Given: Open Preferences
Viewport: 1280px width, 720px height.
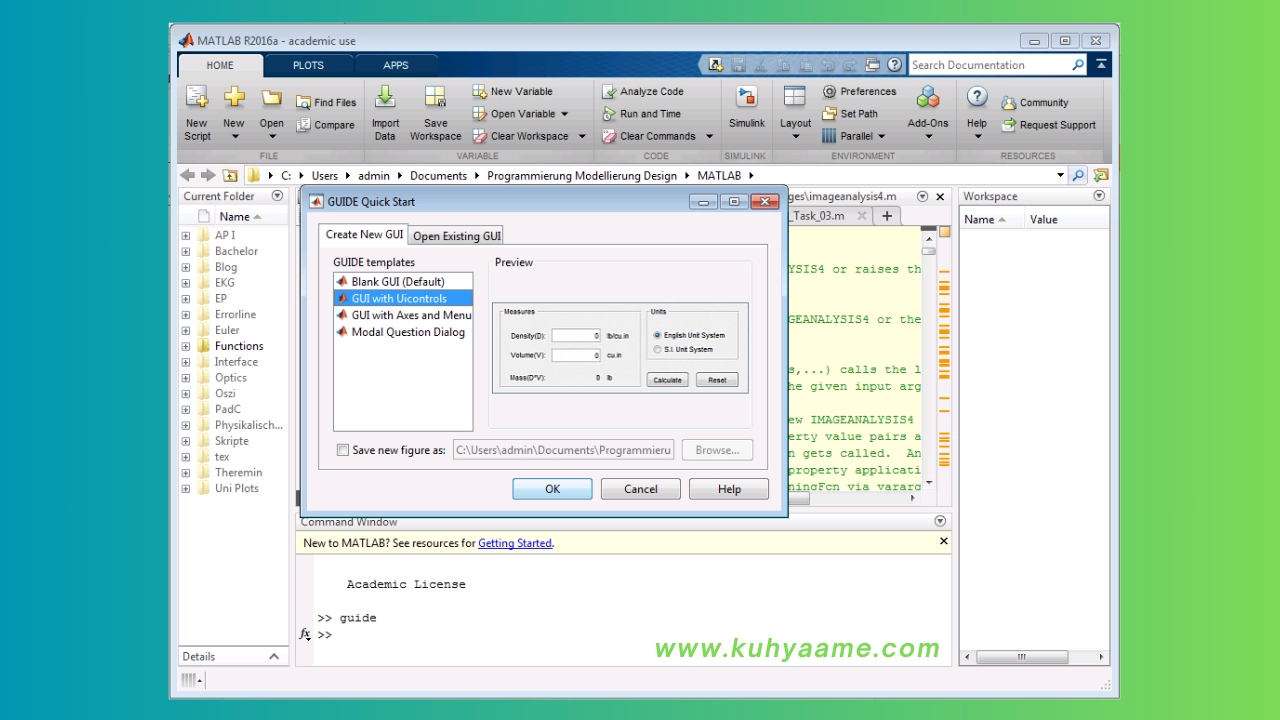Looking at the screenshot, I should coord(859,91).
